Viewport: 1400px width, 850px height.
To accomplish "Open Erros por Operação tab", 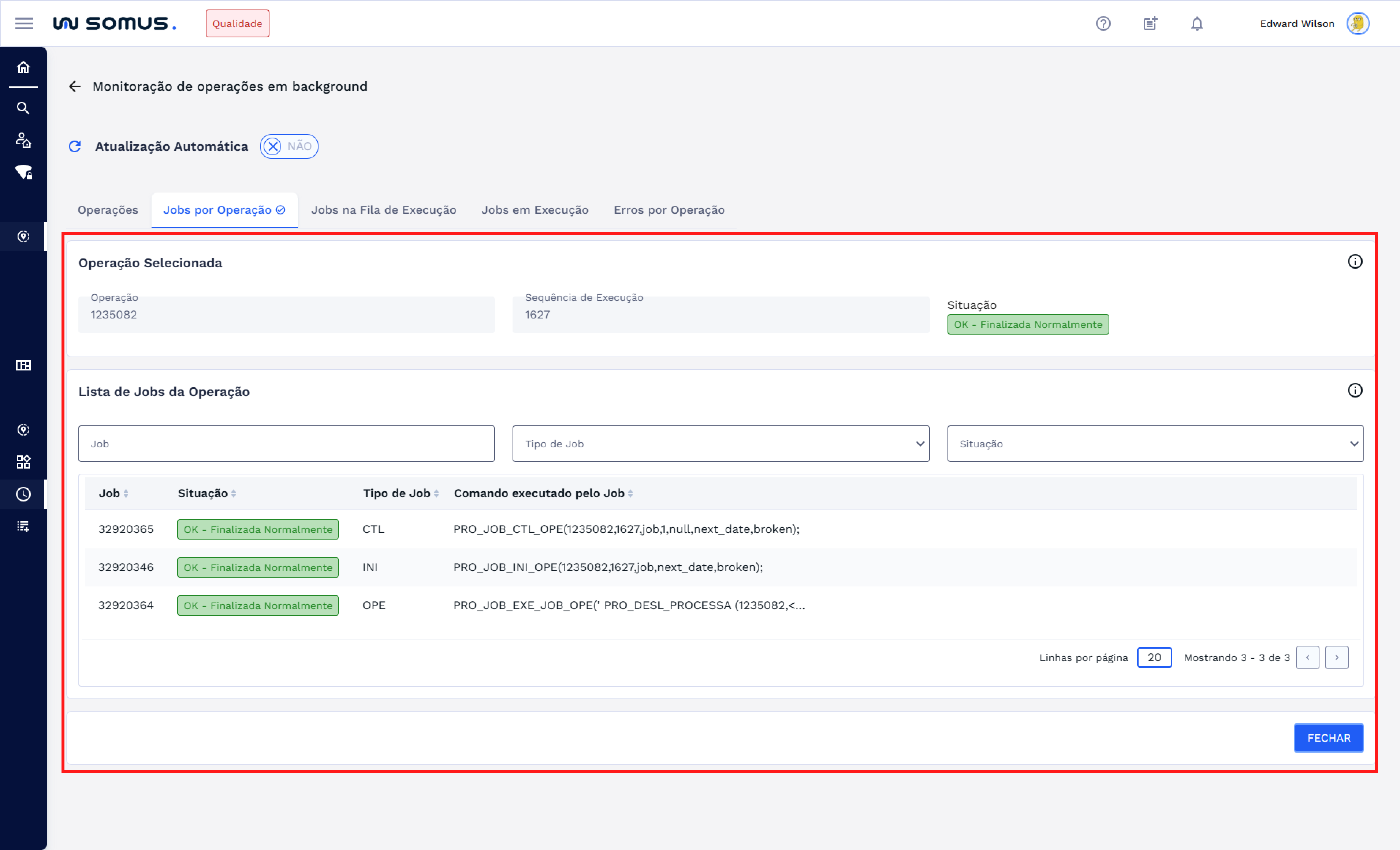I will click(x=669, y=210).
